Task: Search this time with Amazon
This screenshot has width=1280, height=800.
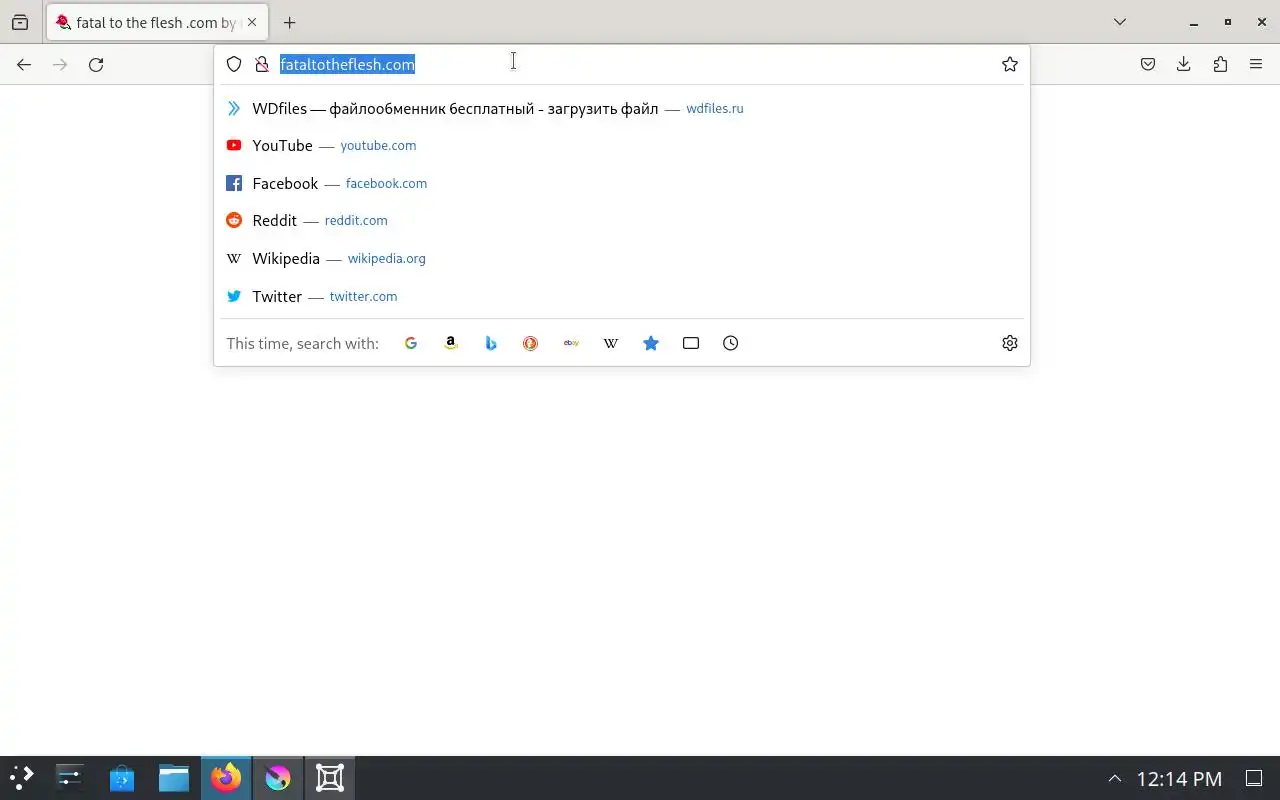Action: (451, 343)
